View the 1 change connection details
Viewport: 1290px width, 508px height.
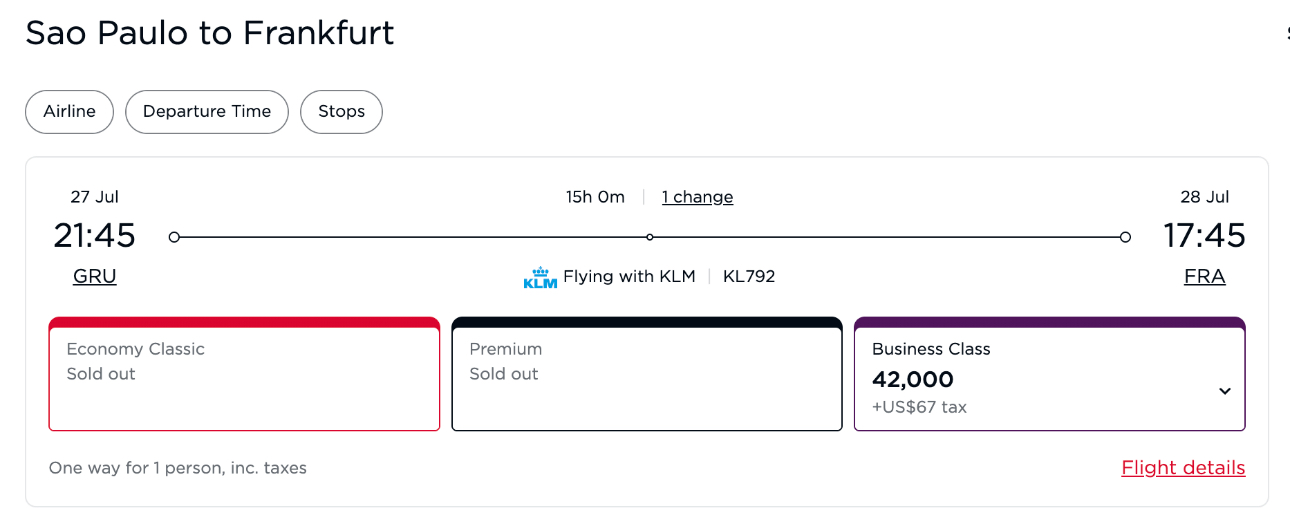tap(697, 197)
